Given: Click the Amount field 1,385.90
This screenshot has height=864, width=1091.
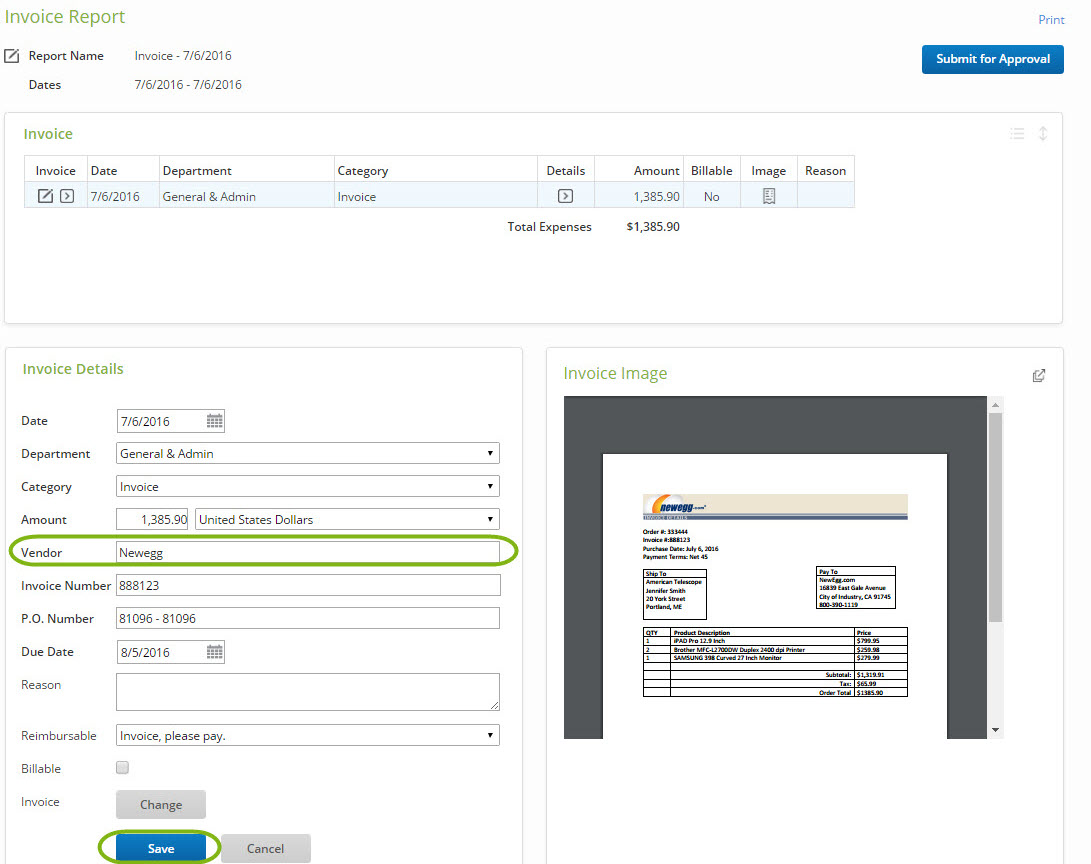Looking at the screenshot, I should (152, 520).
